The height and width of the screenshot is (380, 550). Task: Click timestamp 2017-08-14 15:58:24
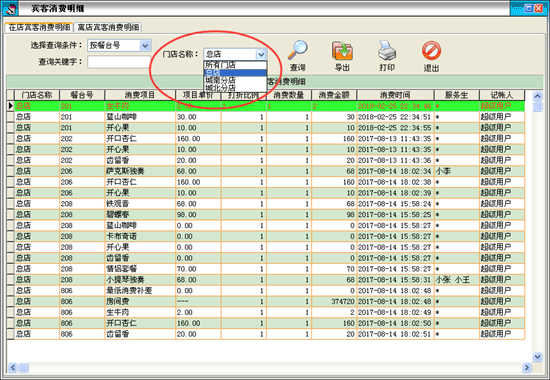[x=395, y=204]
